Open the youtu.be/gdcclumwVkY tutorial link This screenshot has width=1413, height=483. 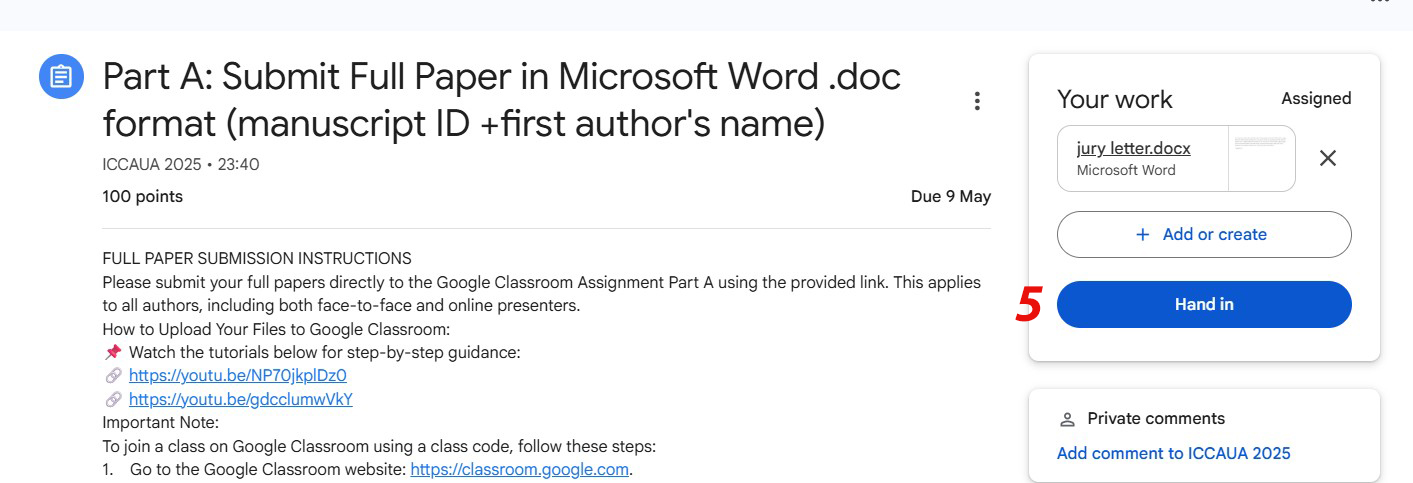240,400
